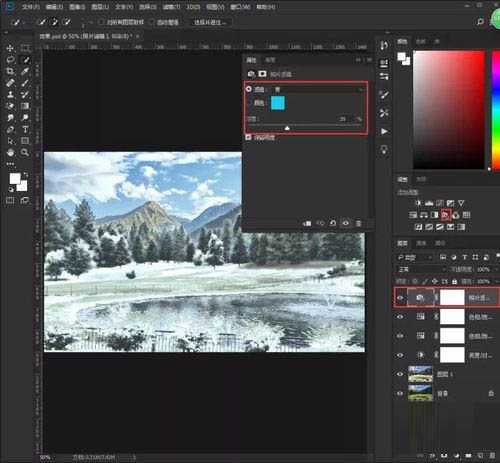Open the Filter menu in menu bar

171,7
